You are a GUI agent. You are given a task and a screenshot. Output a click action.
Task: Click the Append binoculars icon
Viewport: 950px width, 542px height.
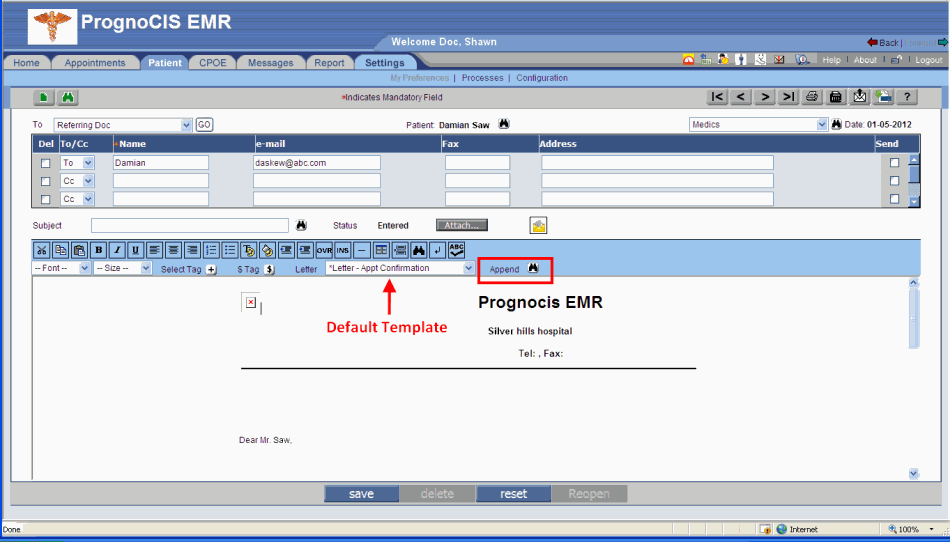(x=533, y=268)
